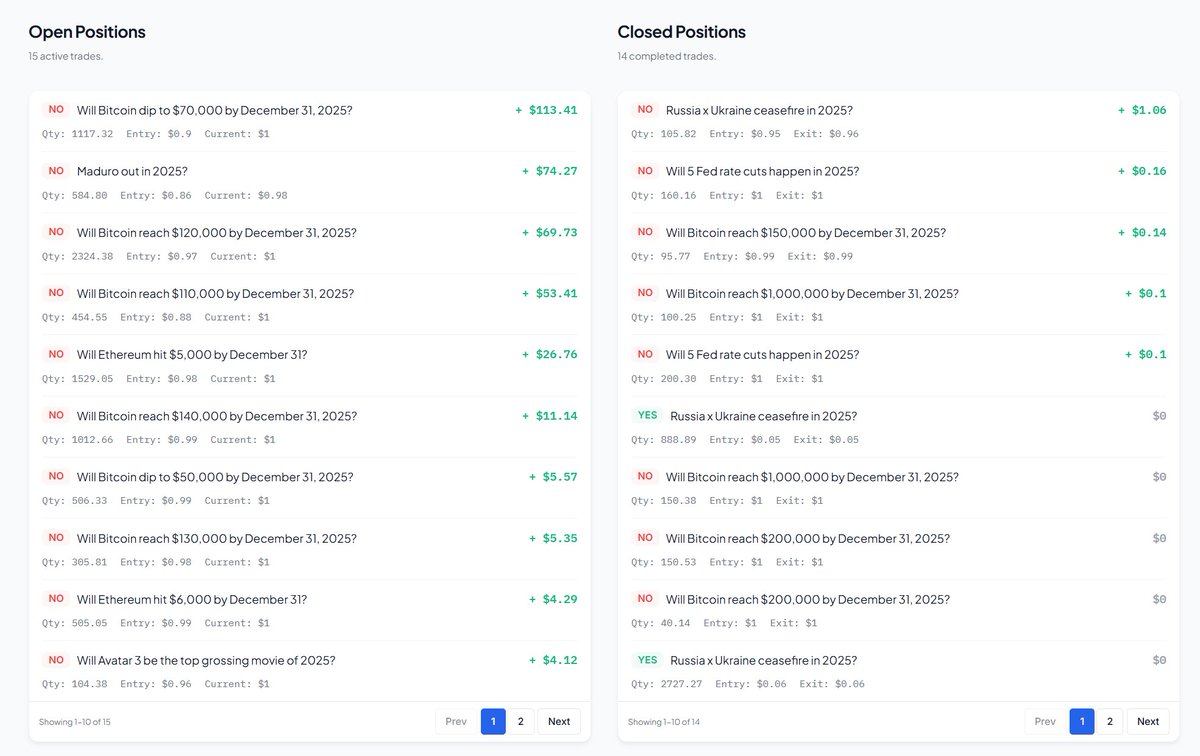Screen dimensions: 1200x756
Task: Click the + $11.14 profit value
Action: (550, 415)
